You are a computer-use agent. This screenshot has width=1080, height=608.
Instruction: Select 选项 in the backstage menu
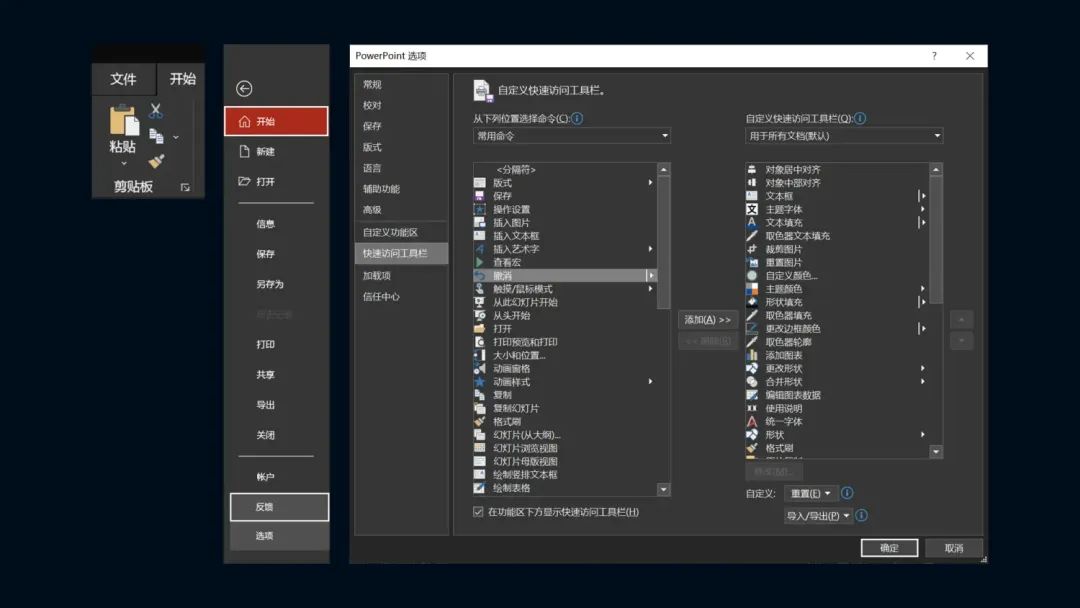279,536
